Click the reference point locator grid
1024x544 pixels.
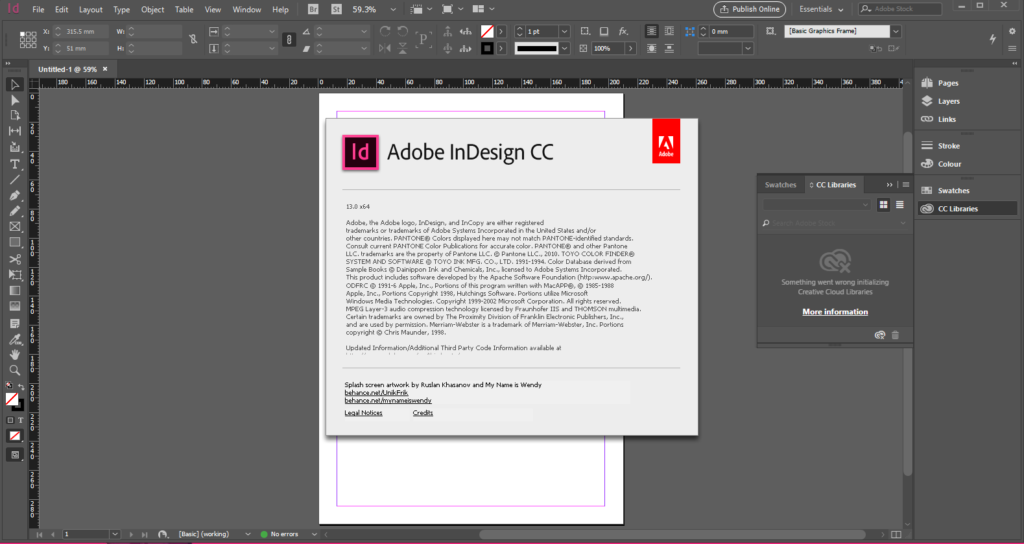click(x=28, y=40)
